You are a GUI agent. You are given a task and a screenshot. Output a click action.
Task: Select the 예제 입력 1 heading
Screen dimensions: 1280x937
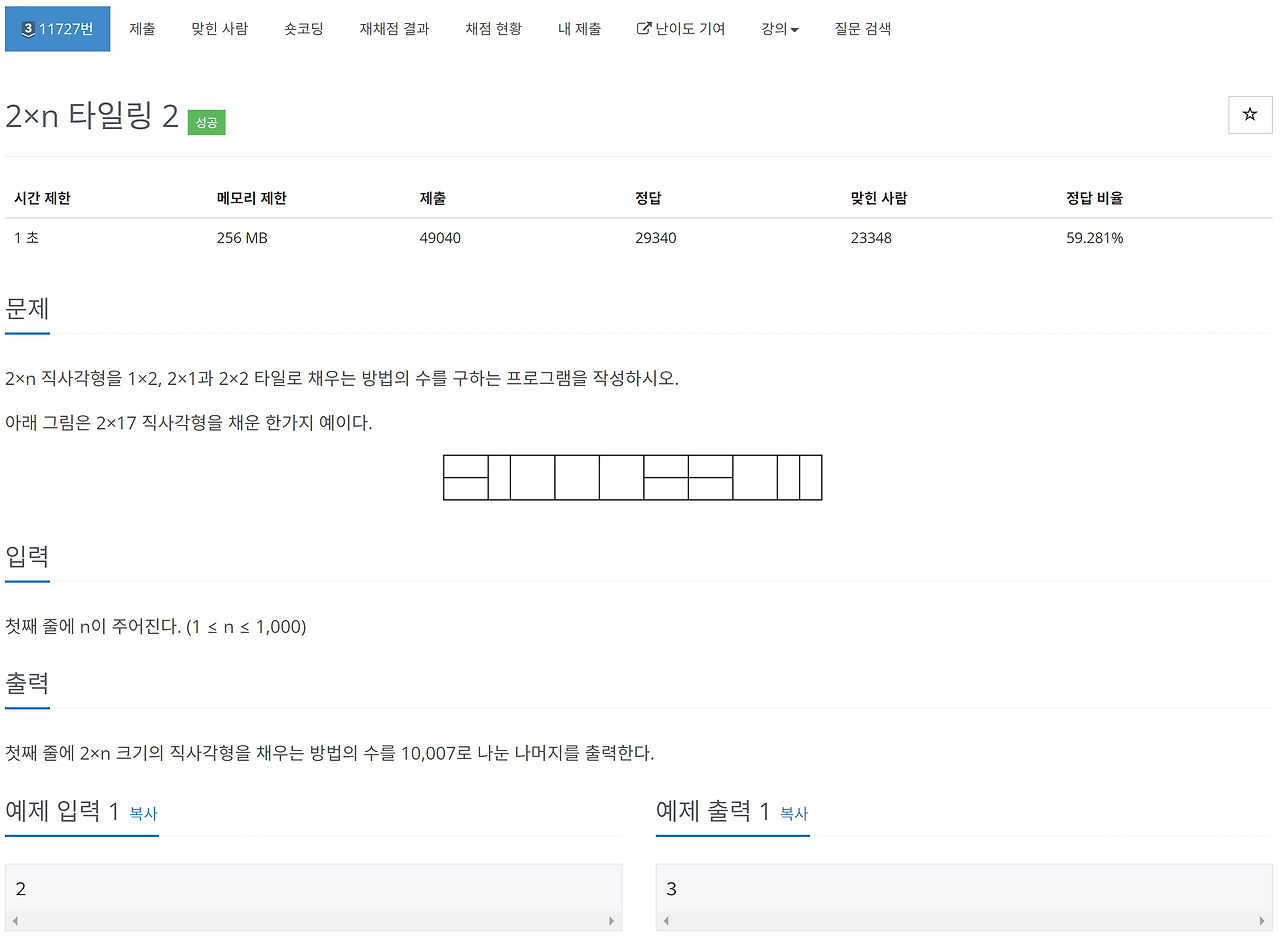tap(62, 812)
